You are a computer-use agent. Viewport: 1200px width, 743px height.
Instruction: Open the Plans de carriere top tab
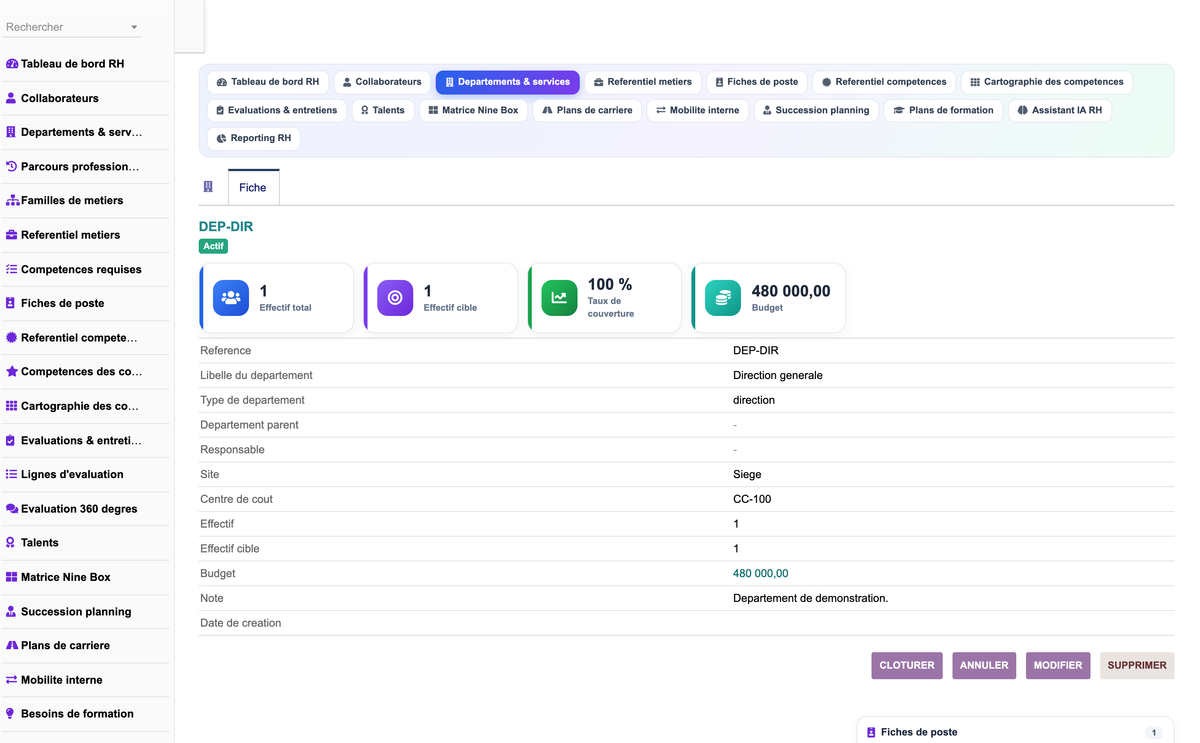[587, 110]
